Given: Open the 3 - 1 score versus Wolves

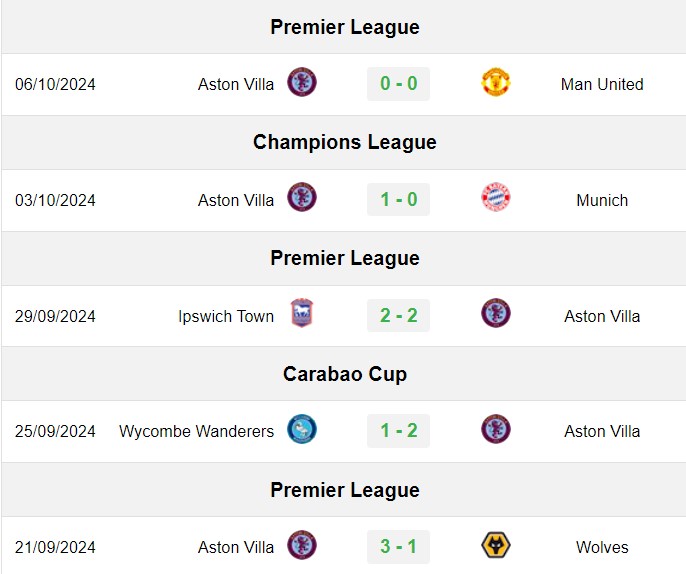Looking at the screenshot, I should pos(399,546).
